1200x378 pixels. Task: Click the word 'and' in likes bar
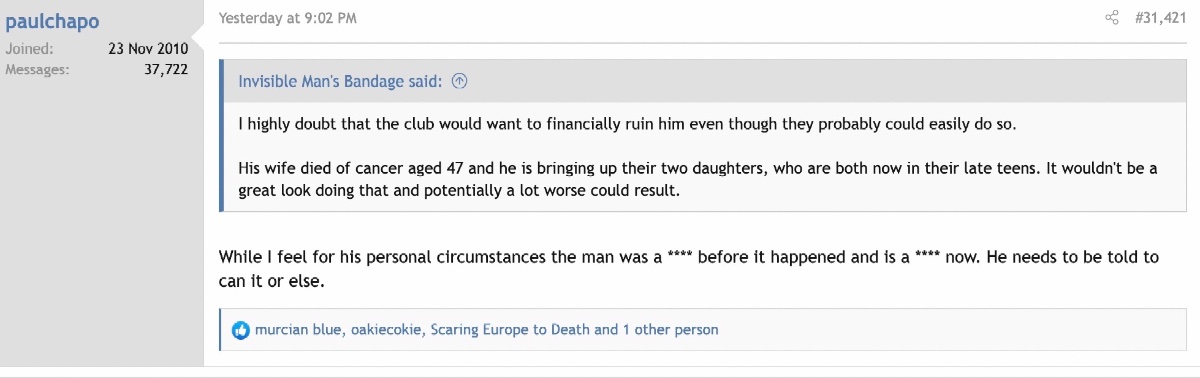point(606,329)
